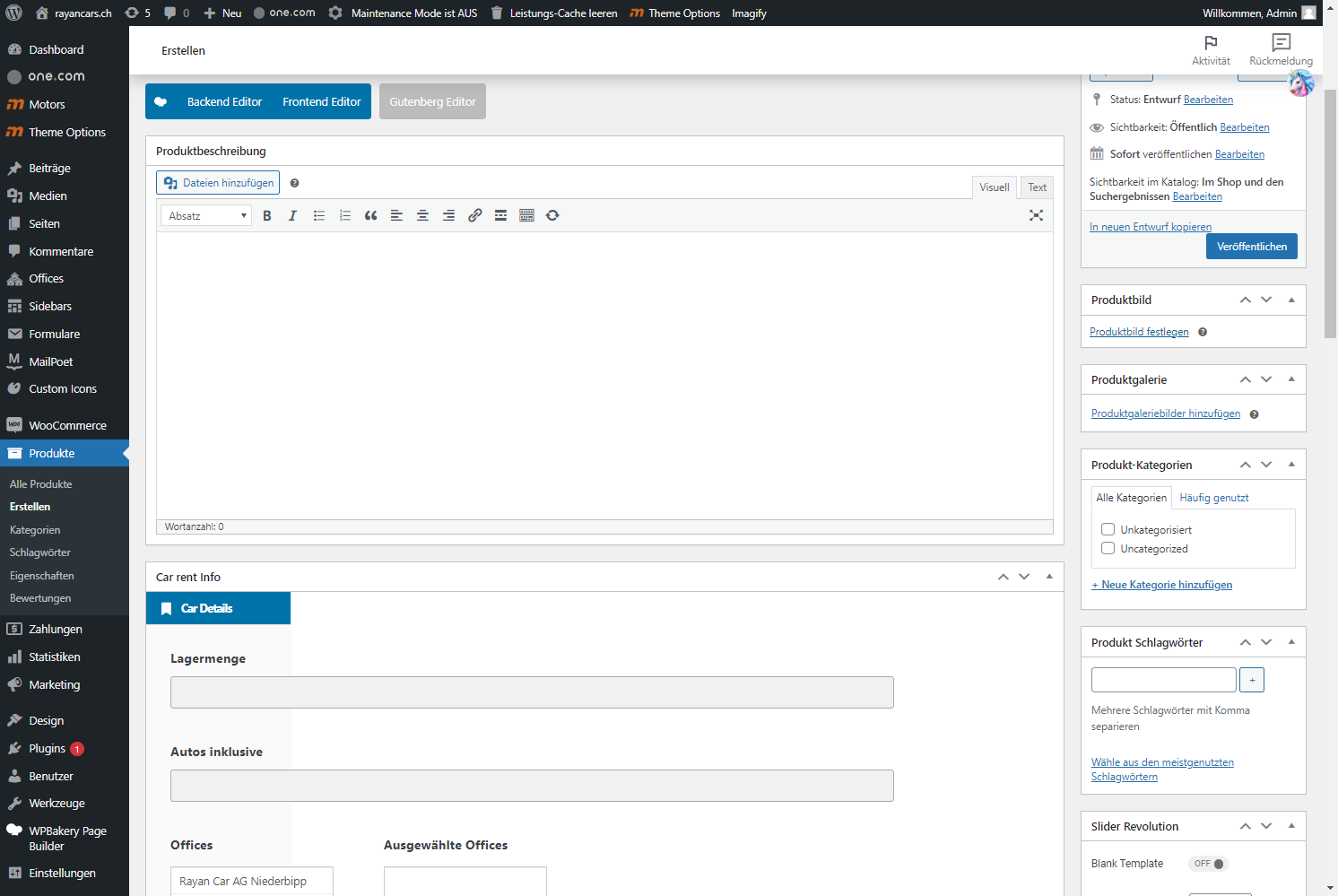Open help tooltip for Produktgaleriebilder
Viewport: 1338px width, 896px height.
(x=1254, y=414)
